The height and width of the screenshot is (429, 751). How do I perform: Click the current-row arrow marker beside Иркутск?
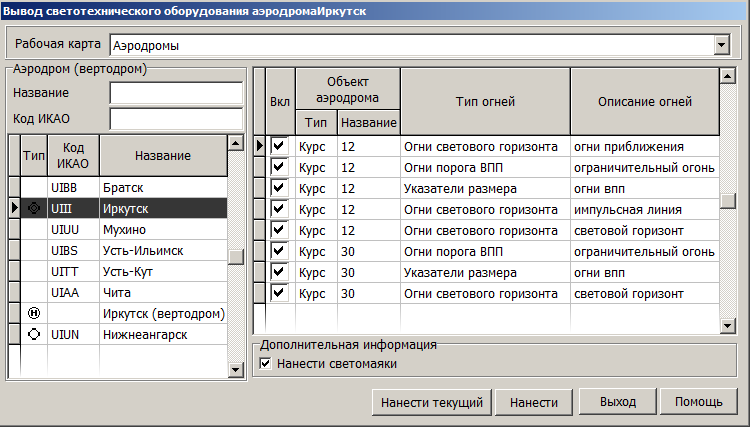pyautogui.click(x=14, y=208)
